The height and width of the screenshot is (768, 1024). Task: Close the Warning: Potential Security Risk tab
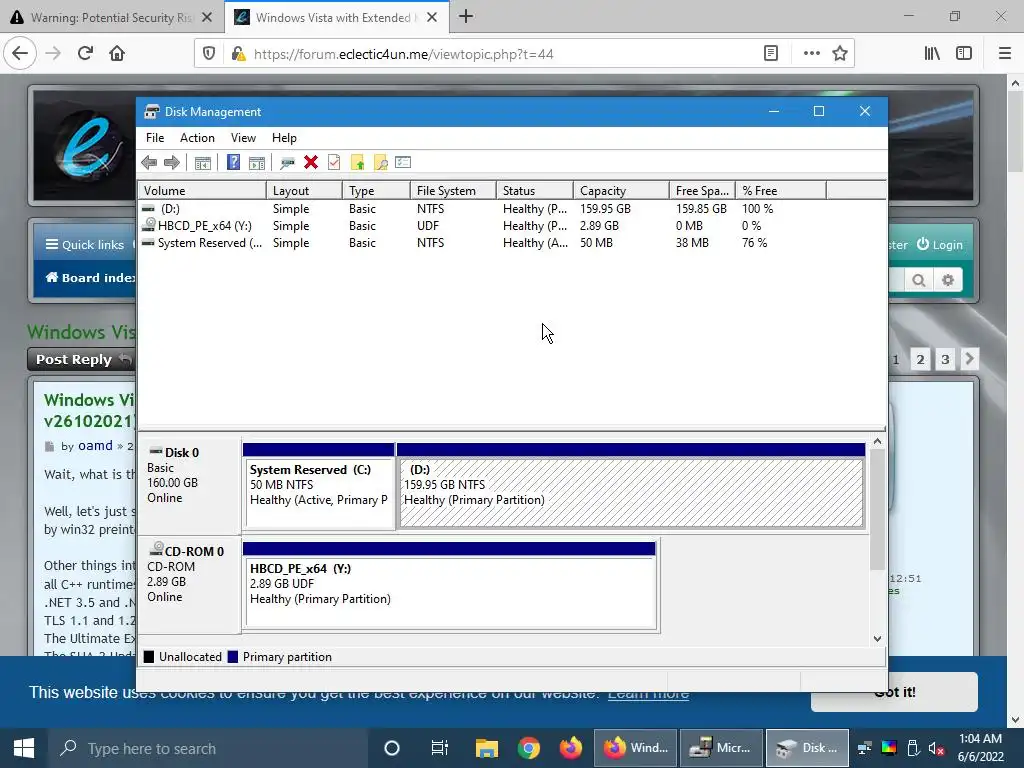[x=207, y=18]
